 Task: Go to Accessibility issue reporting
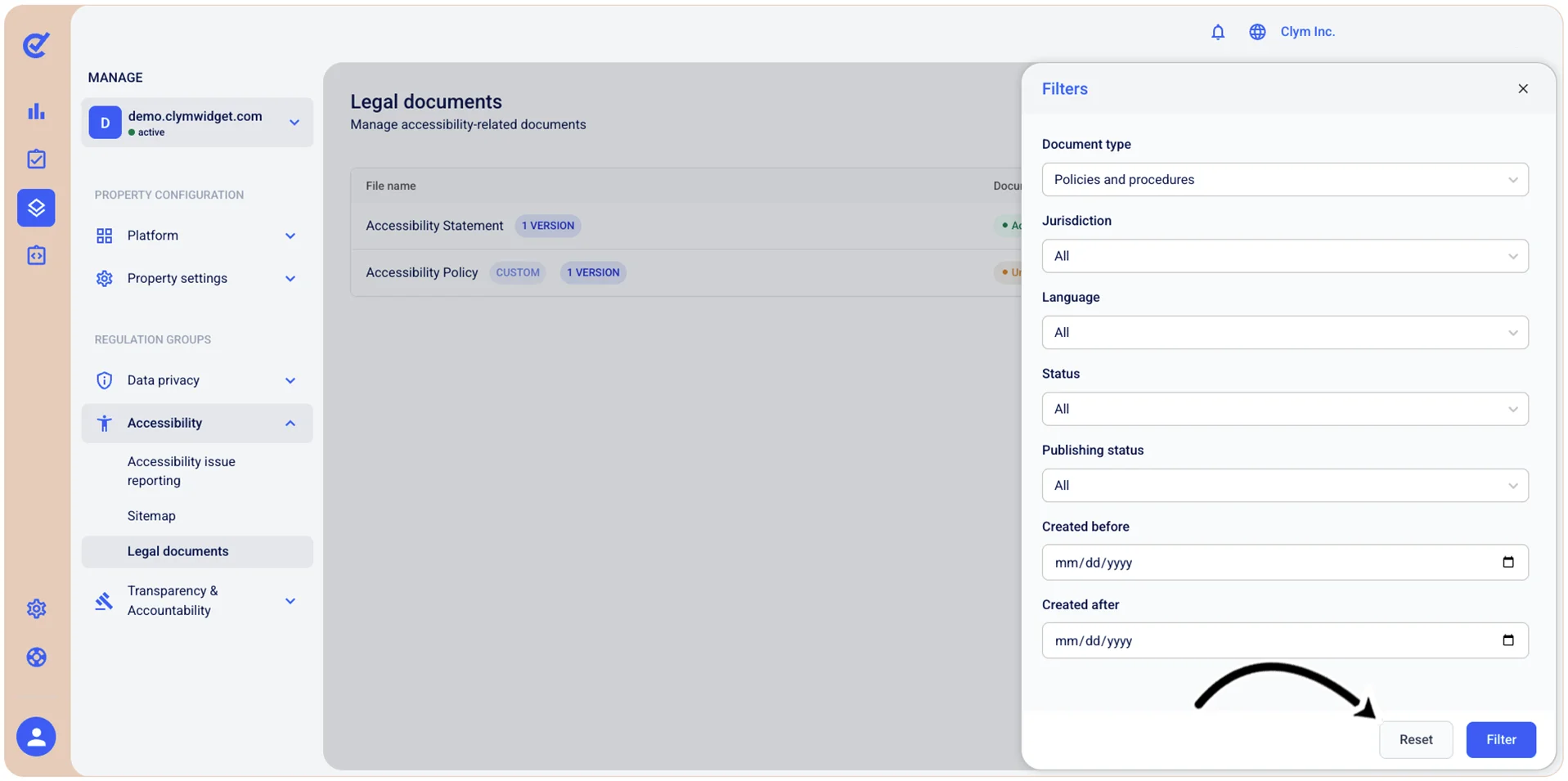pos(182,471)
